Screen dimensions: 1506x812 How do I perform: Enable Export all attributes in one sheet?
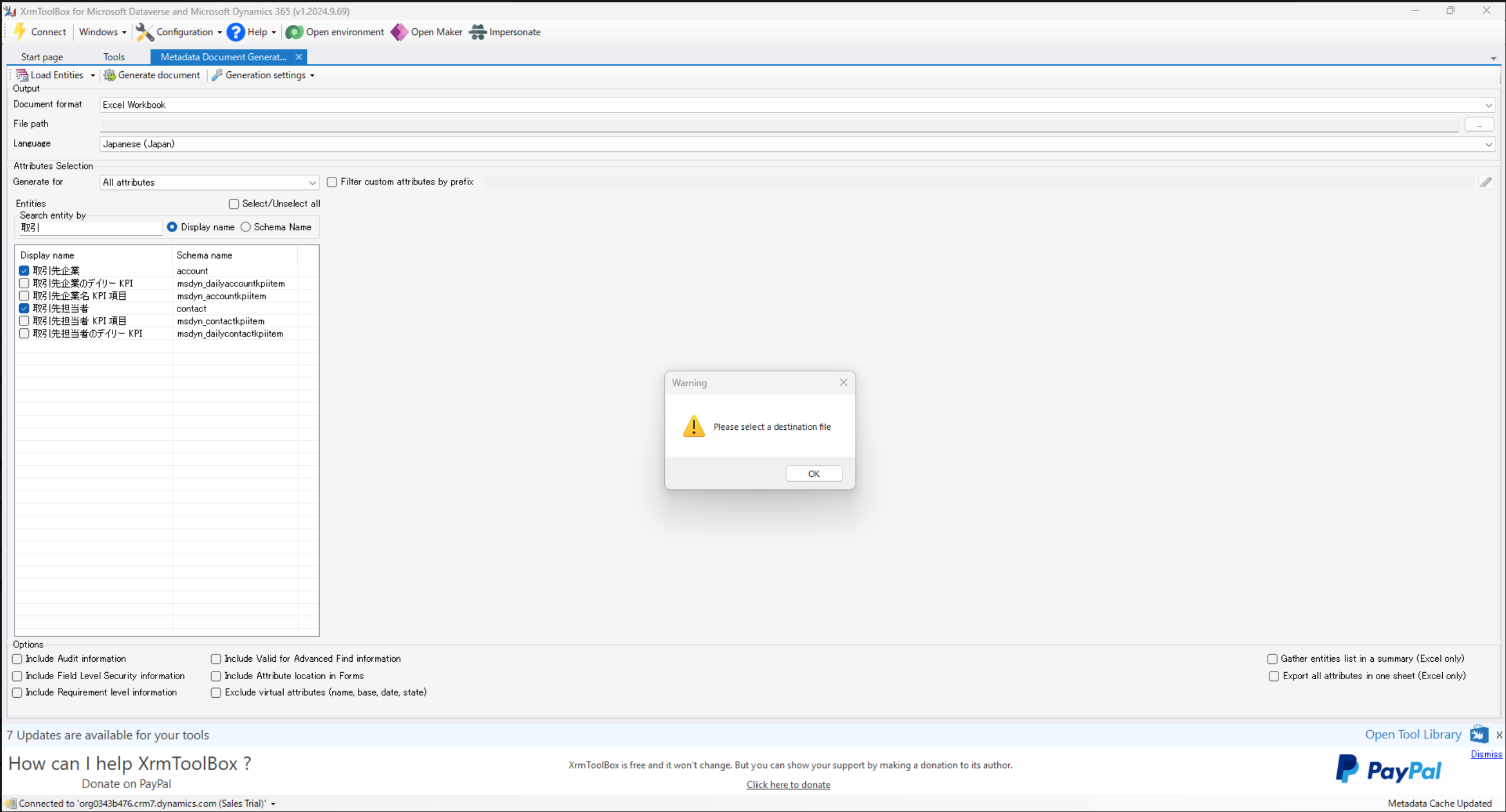click(x=1274, y=676)
